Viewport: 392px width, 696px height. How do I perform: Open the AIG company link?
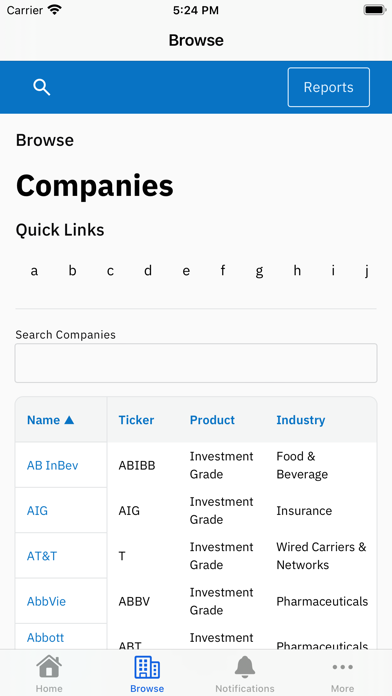coord(37,510)
